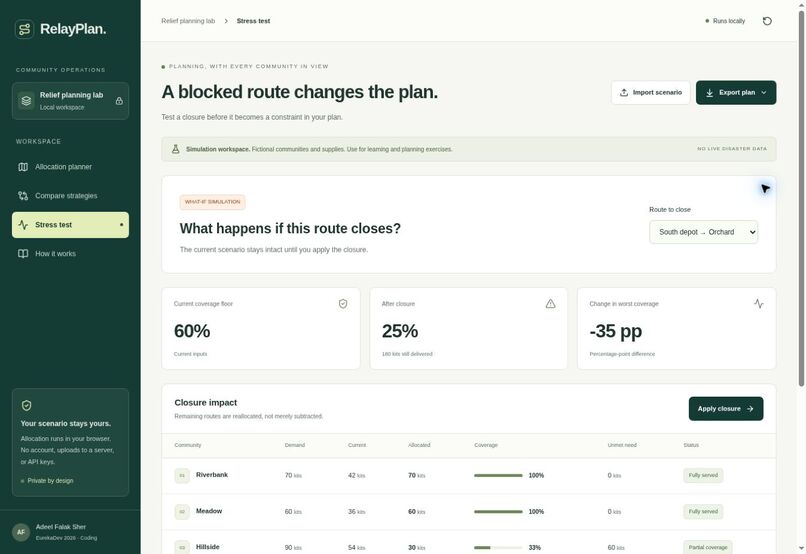Screen dimensions: 806x554
Task: Click the Status column header
Action: tap(691, 445)
